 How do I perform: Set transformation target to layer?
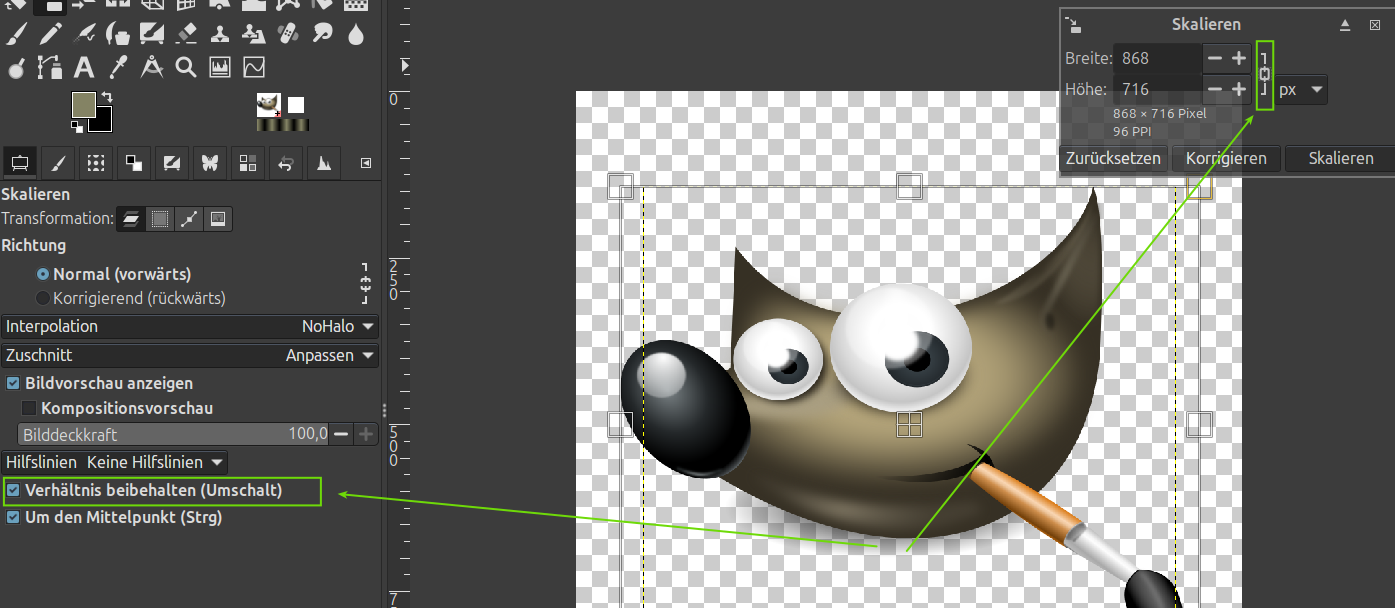tap(130, 218)
